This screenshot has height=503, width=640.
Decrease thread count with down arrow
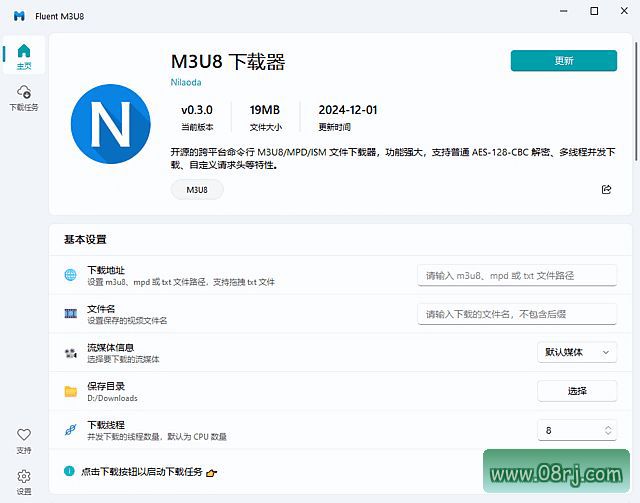(608, 433)
